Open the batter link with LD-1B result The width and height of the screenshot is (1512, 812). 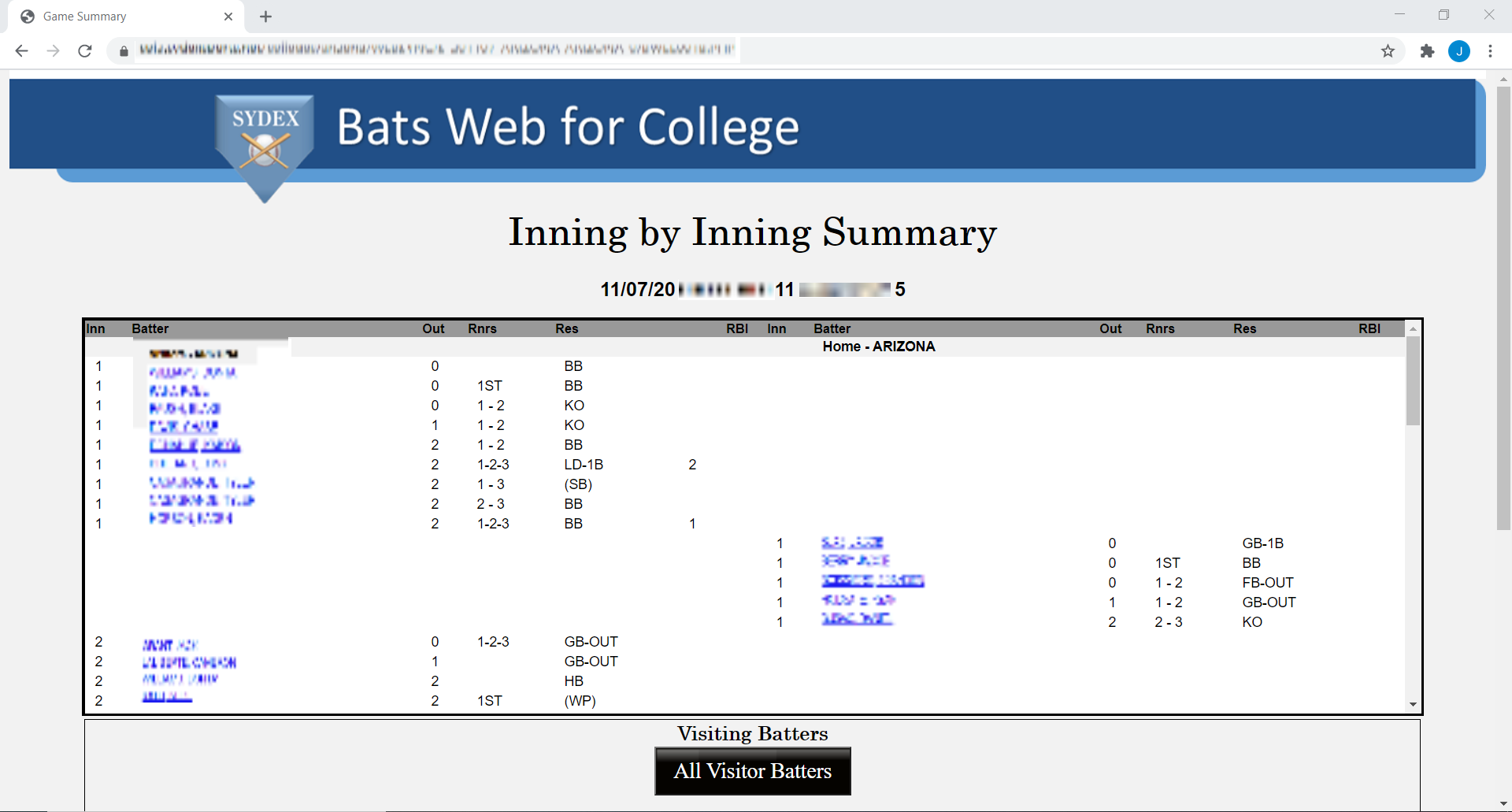pyautogui.click(x=187, y=465)
